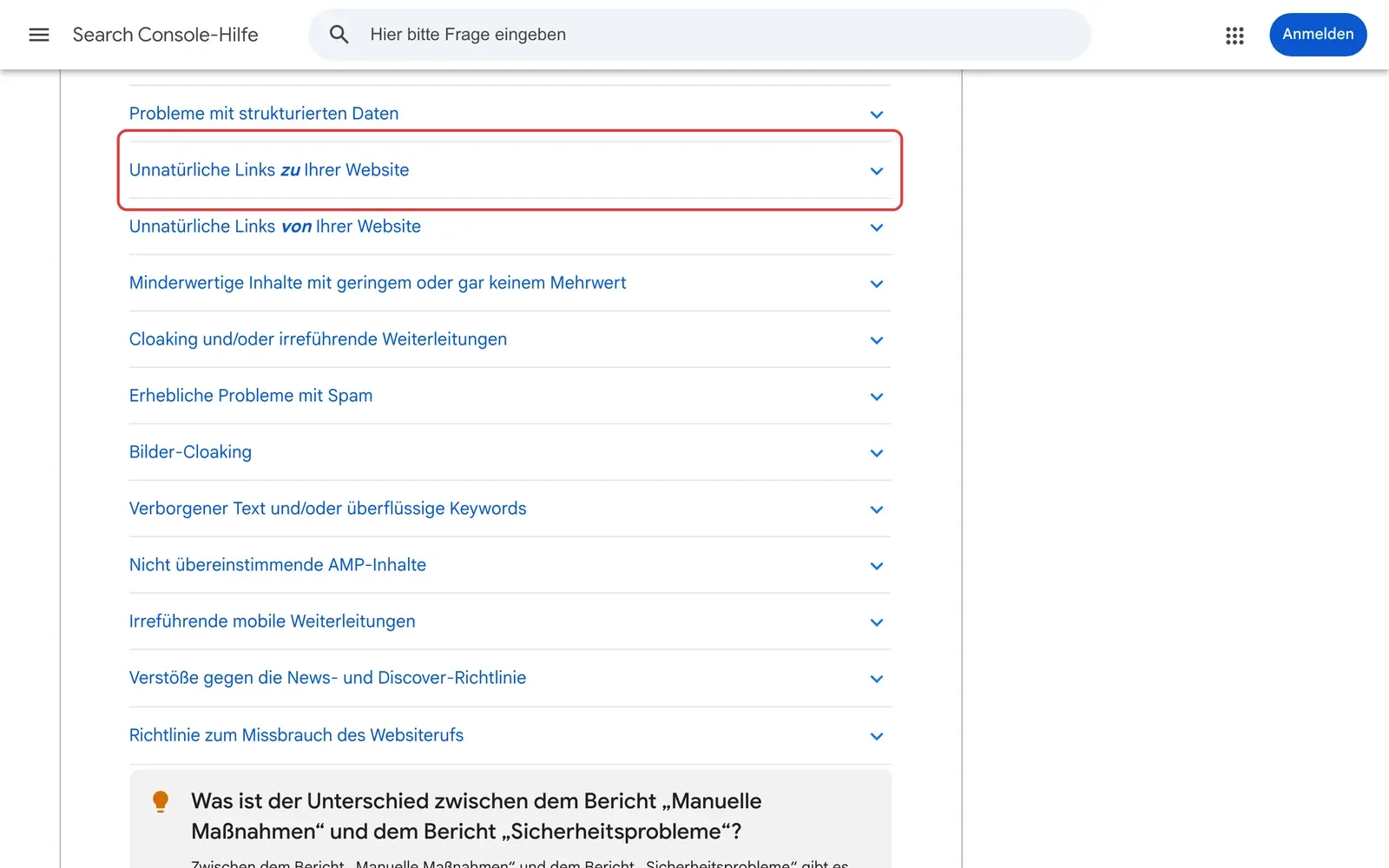Open 'Probleme mit strukturierten Daten' section title
This screenshot has width=1389, height=868.
264,114
